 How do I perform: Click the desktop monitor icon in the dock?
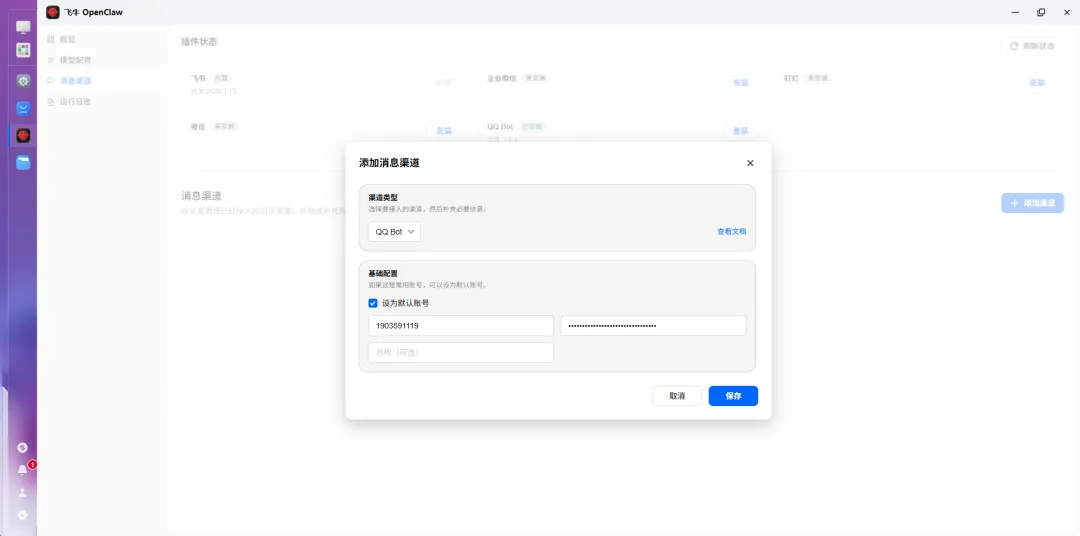coord(23,28)
